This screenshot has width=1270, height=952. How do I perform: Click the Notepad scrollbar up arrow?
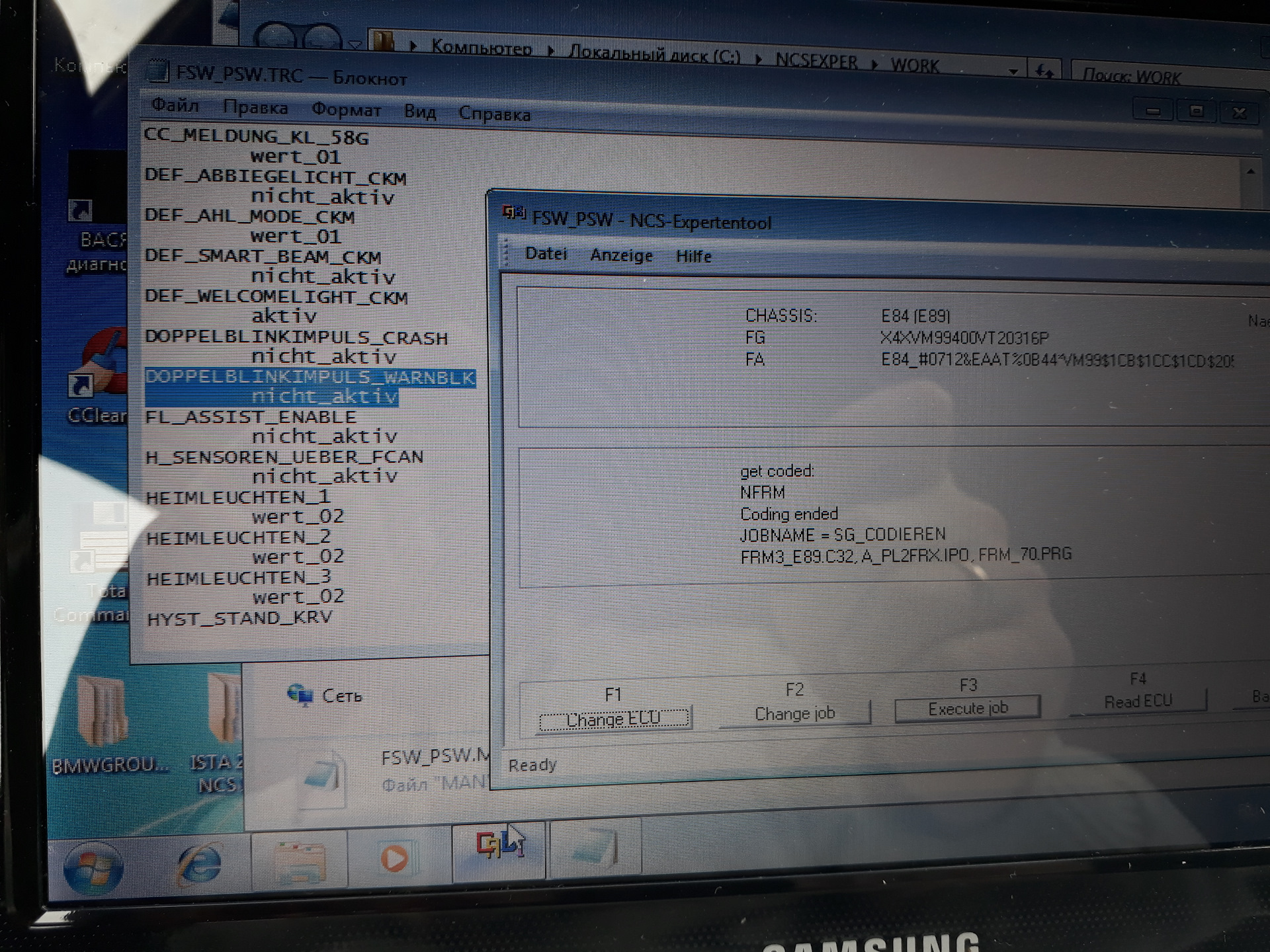click(1250, 172)
